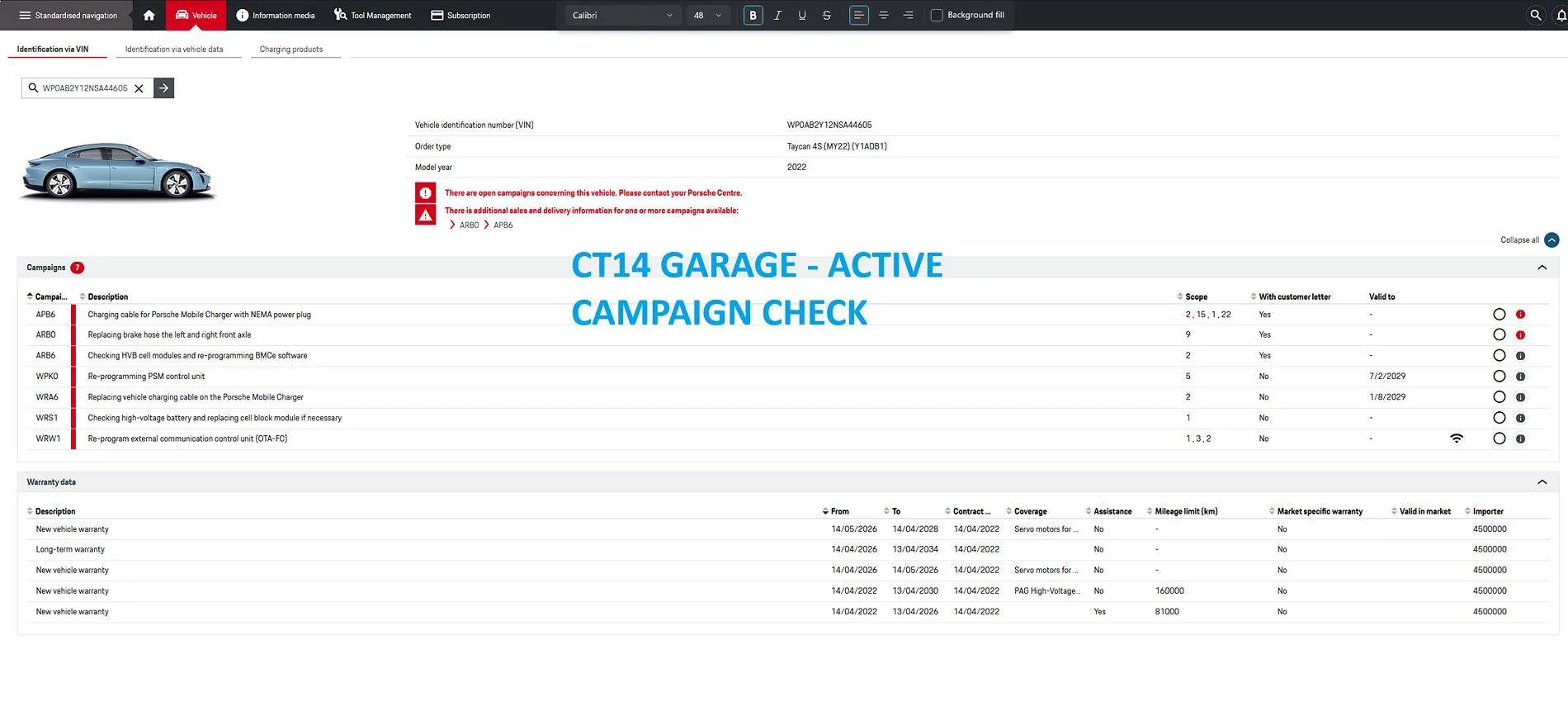Open the ARB0 campaign link
Image resolution: width=1568 pixels, height=711 pixels.
pyautogui.click(x=469, y=225)
